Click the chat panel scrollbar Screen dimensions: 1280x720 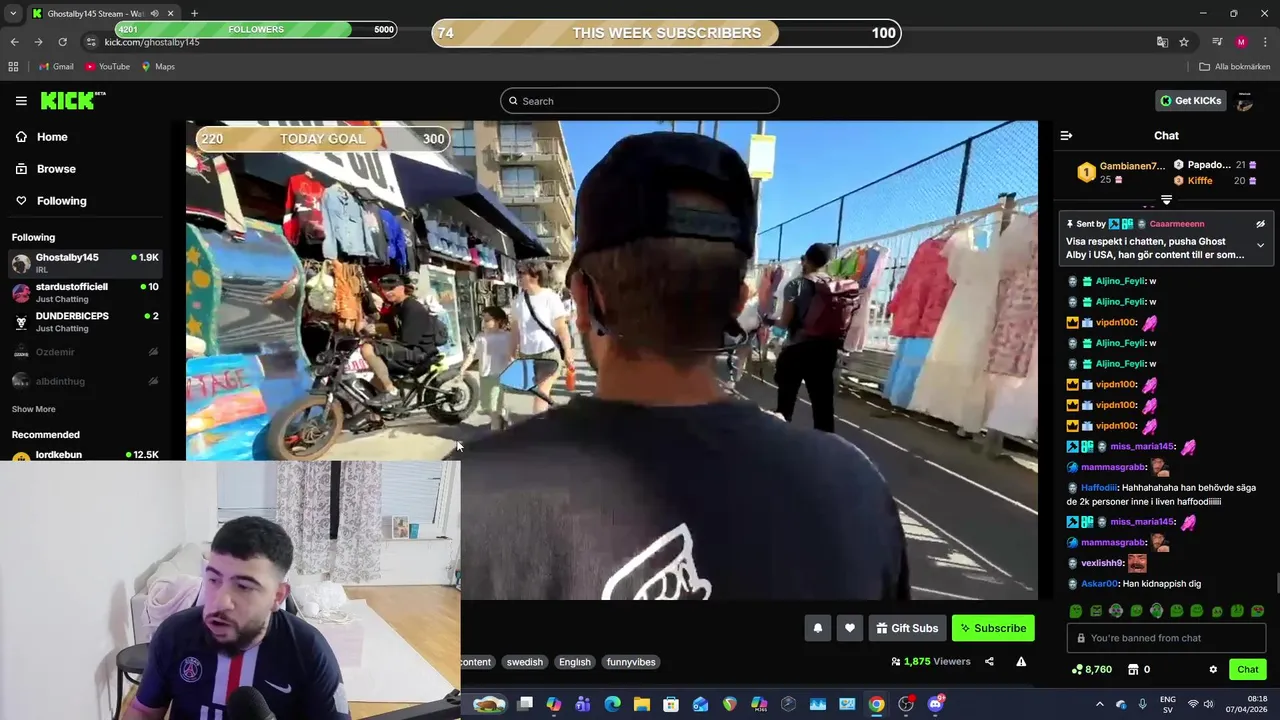[x=1276, y=583]
